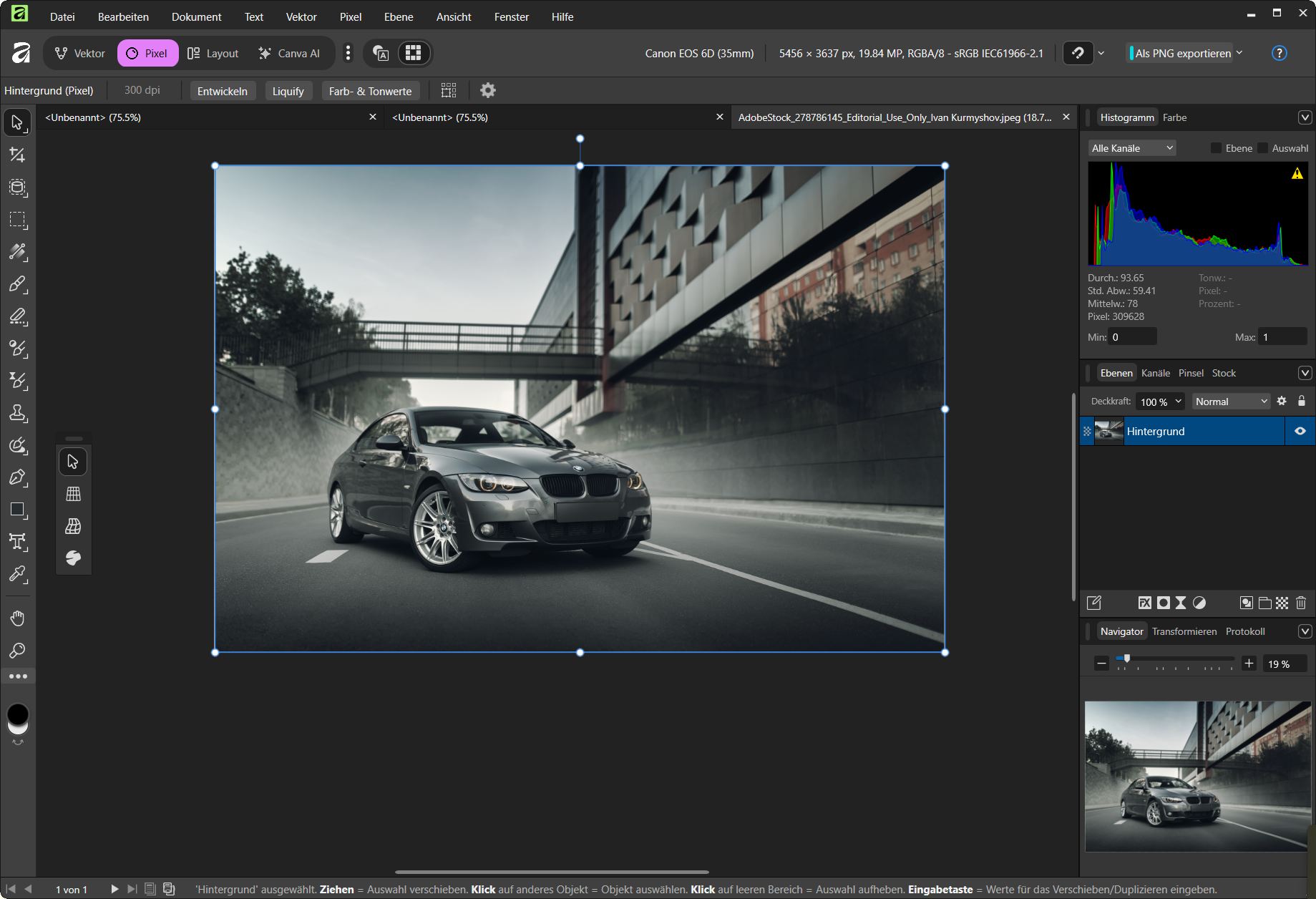Select the Hand pan tool
Screen dimensions: 1316x899
coord(17,618)
